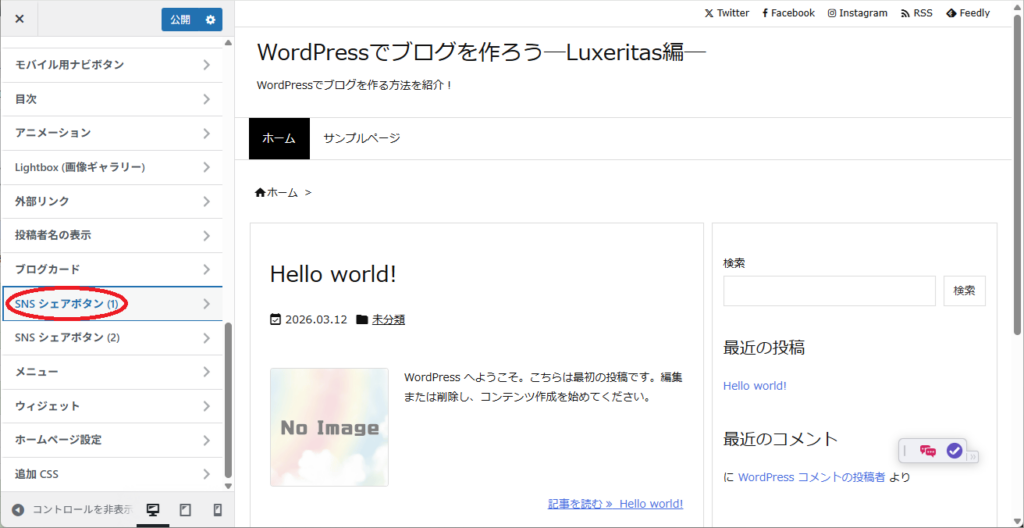The width and height of the screenshot is (1024, 528).
Task: Select サンプルページ navigation item
Action: [362, 138]
